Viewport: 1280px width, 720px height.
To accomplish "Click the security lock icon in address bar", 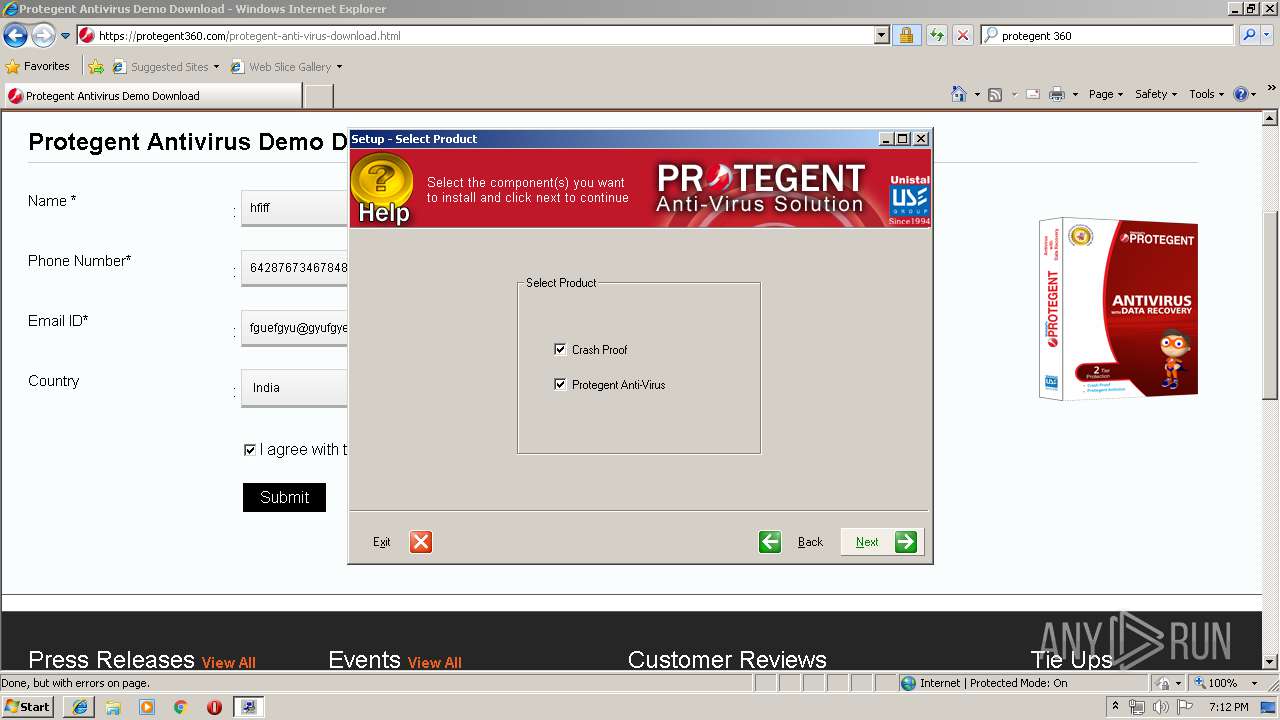I will [x=906, y=36].
